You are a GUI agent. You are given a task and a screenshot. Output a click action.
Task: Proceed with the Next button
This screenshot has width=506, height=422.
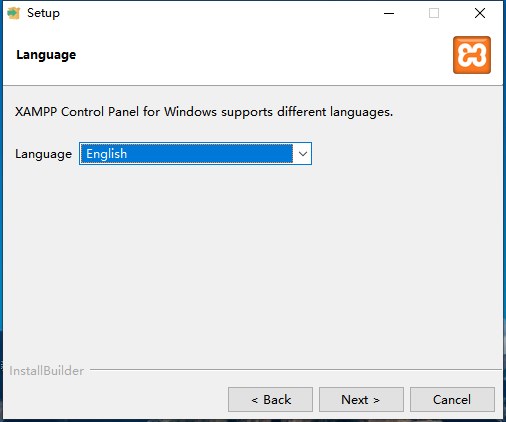point(361,399)
